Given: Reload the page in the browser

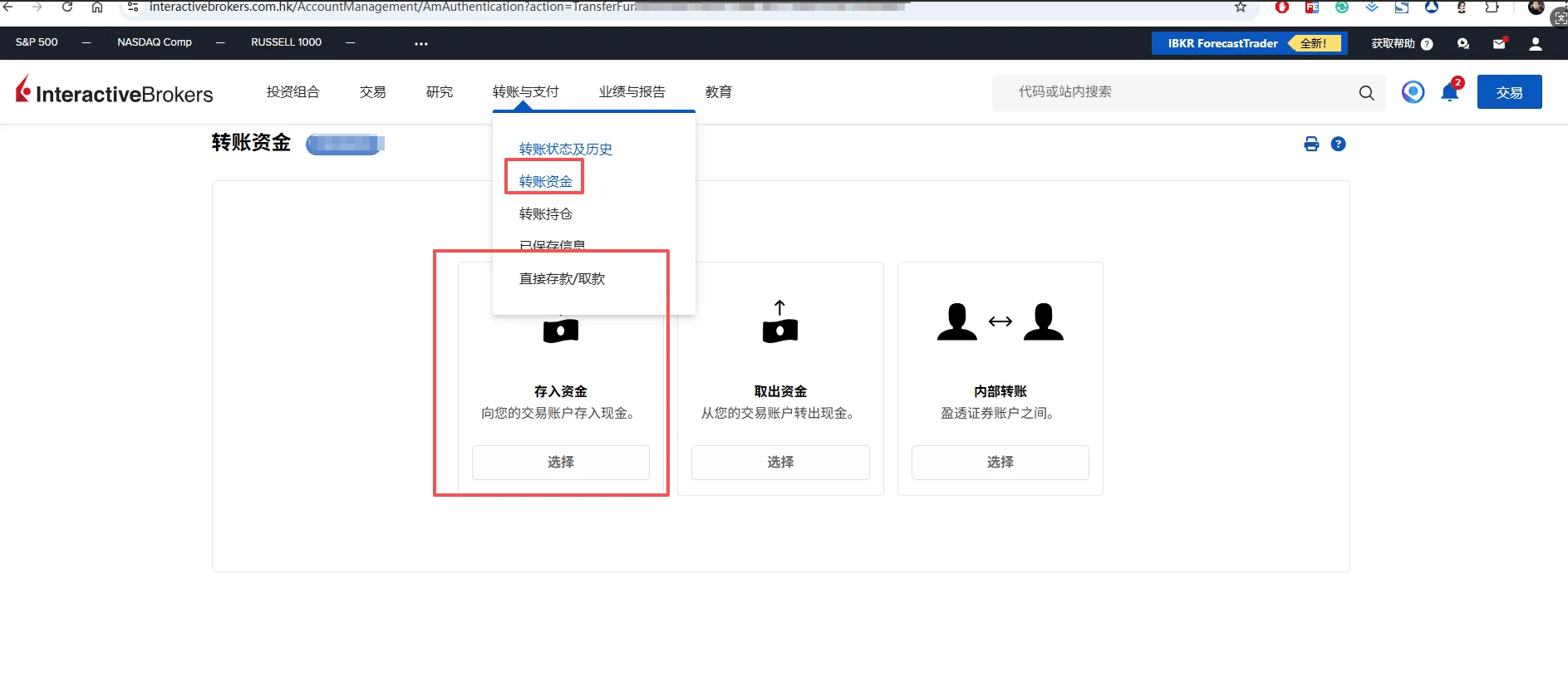Looking at the screenshot, I should coord(67,7).
